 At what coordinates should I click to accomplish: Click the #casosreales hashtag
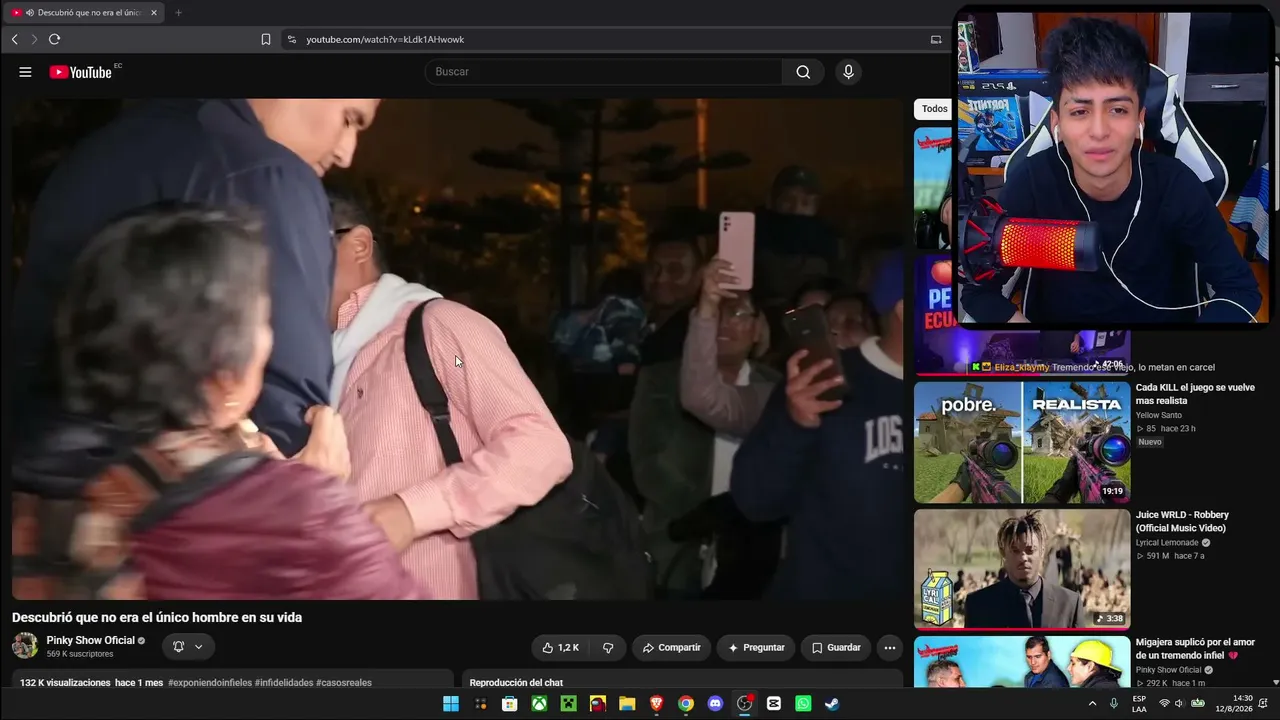click(344, 683)
